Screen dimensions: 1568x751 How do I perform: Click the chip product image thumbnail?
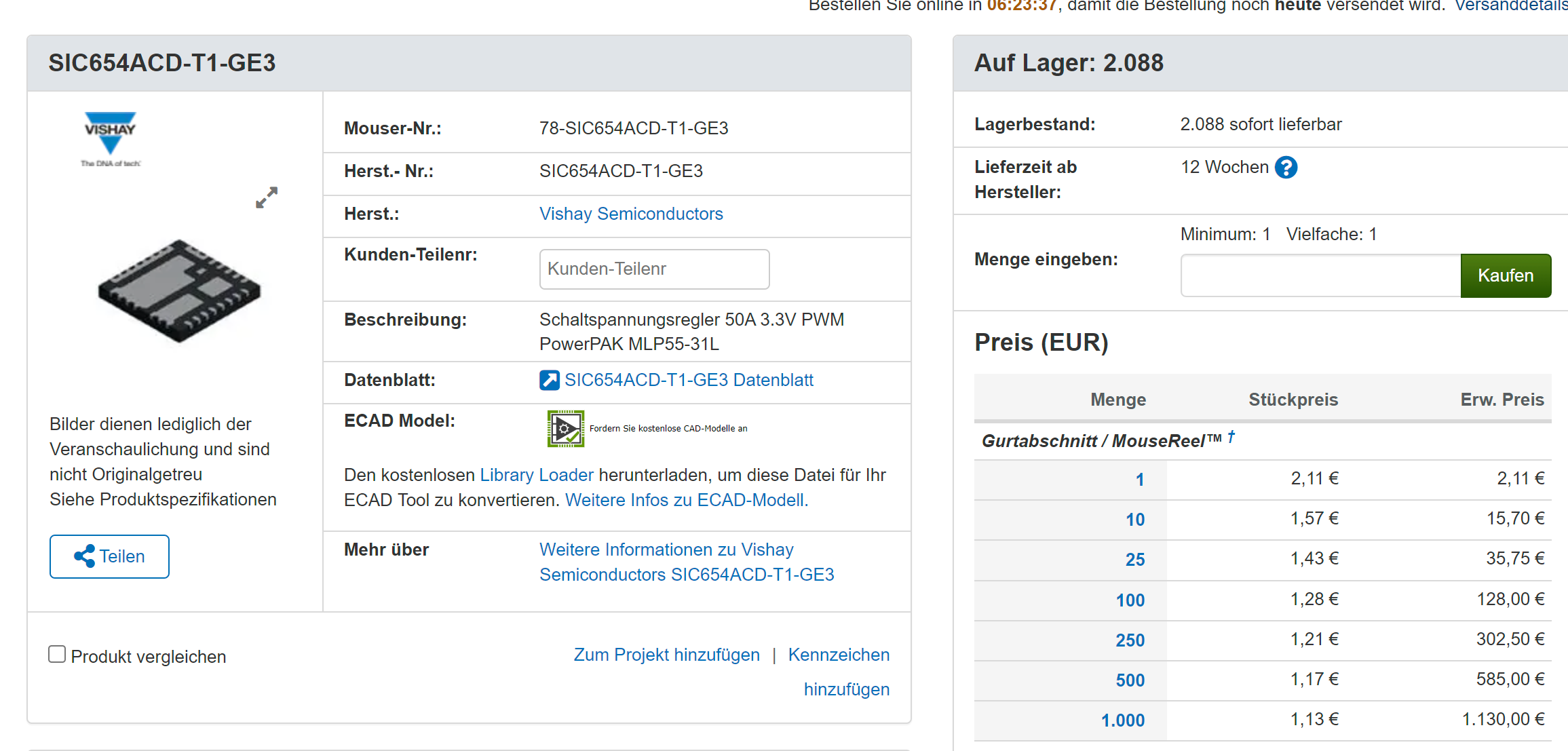[x=179, y=290]
